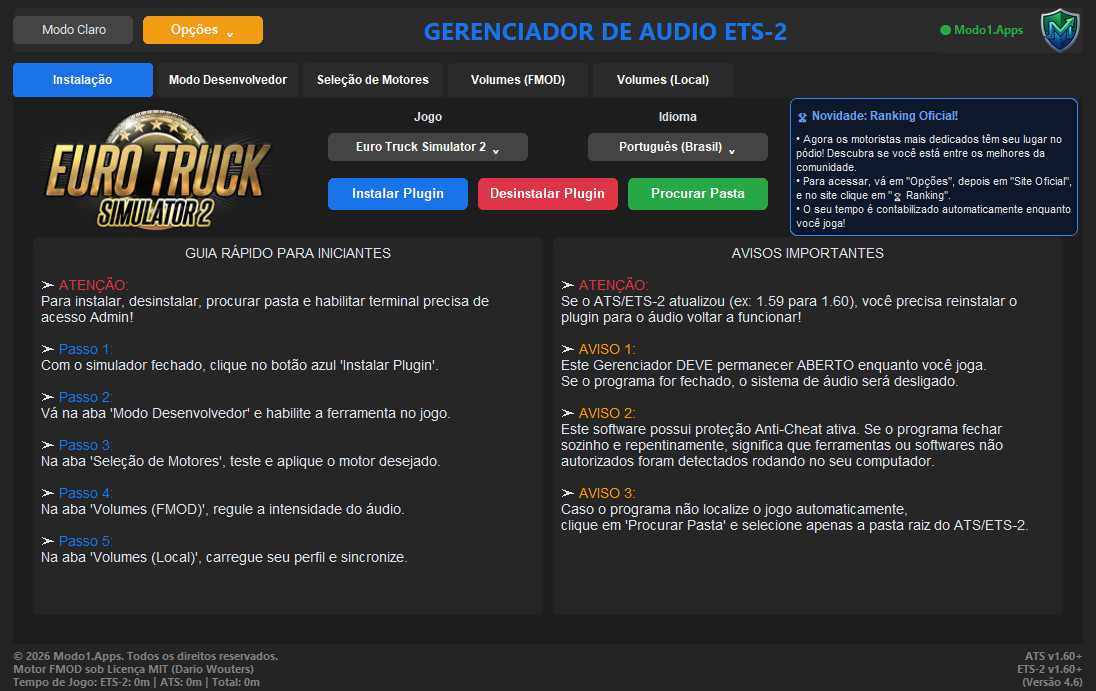Click the Modo1.Apps status label
1096x691 pixels.
tap(988, 30)
